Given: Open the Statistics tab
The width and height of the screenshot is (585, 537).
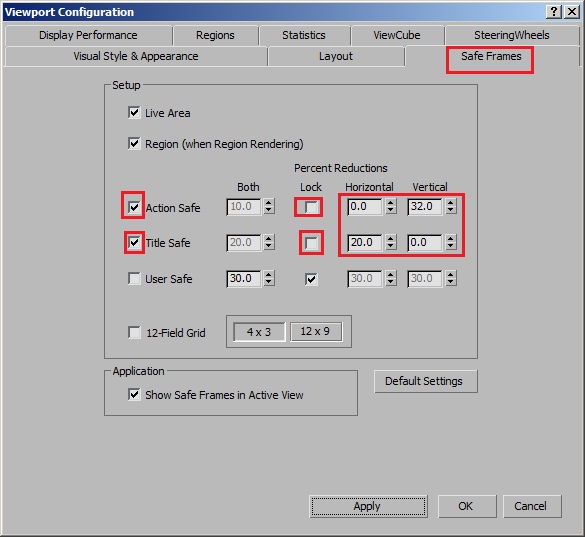Looking at the screenshot, I should click(304, 35).
